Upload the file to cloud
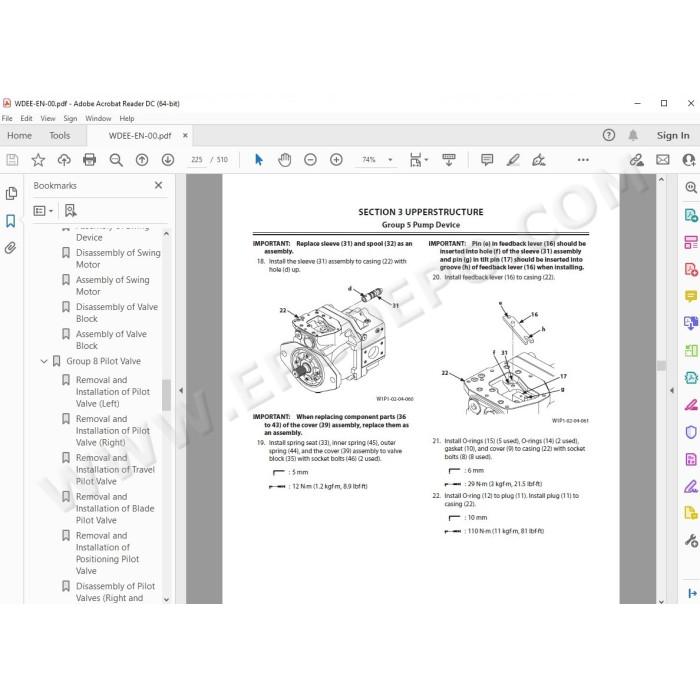This screenshot has width=700, height=700. pyautogui.click(x=64, y=160)
